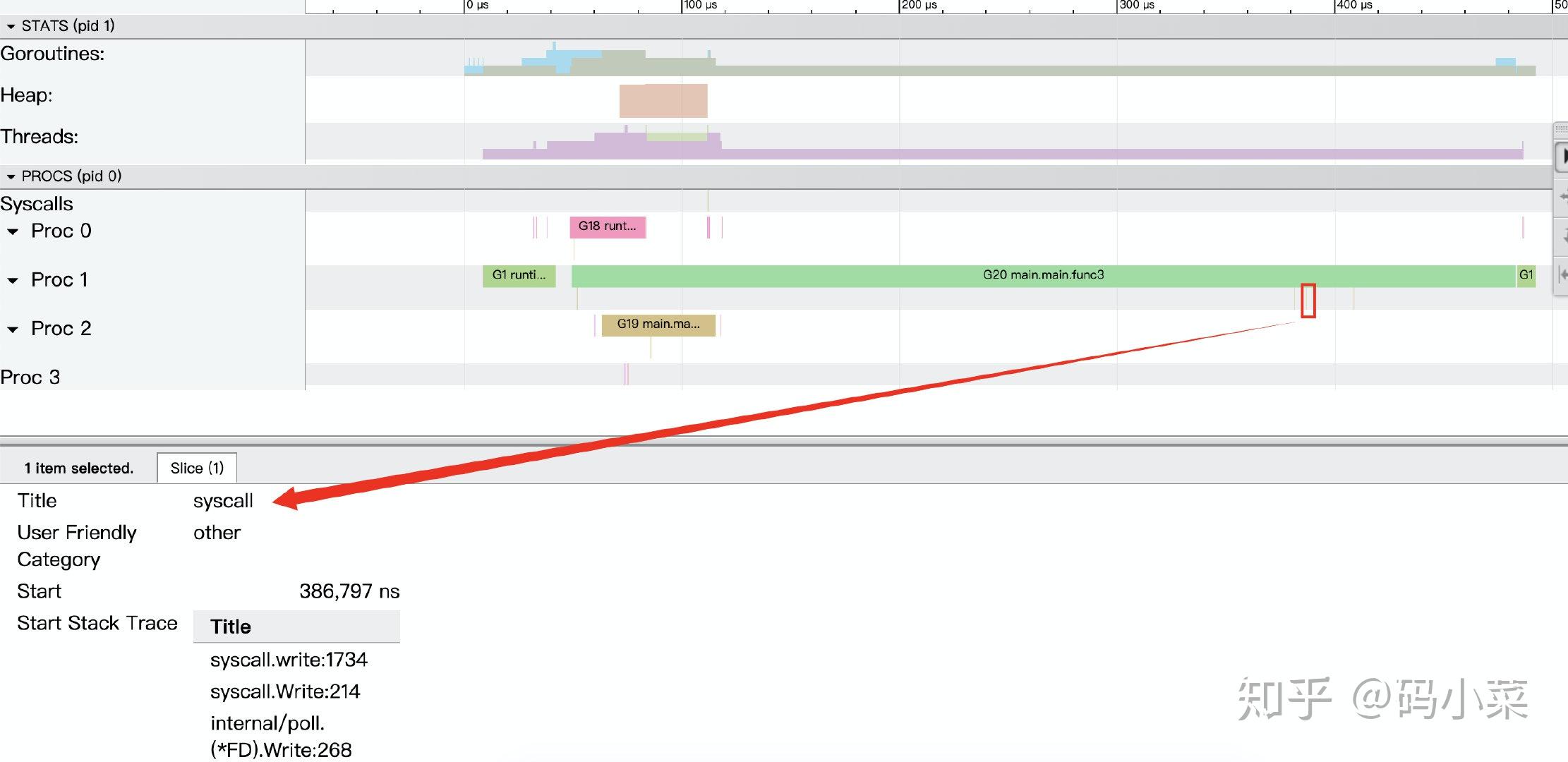Choose the pan tool in the mouse-mode toolbar
1568x762 pixels.
click(1562, 197)
